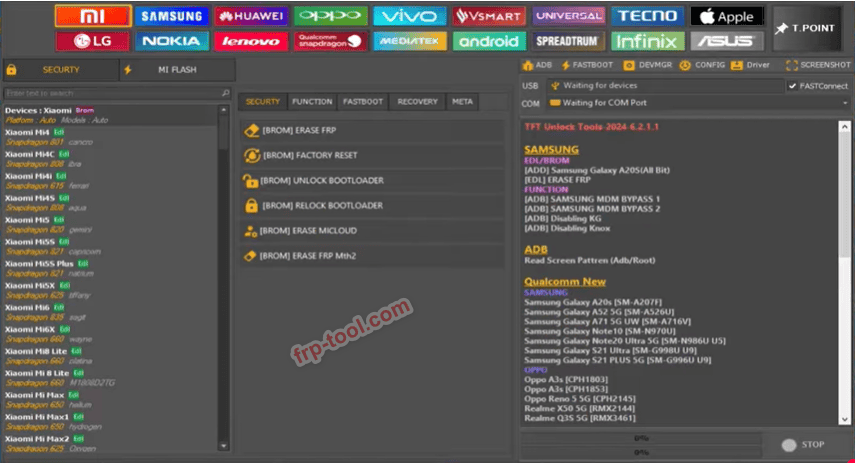Select Xiaomi Mi Max device entry
The image size is (855, 463).
coord(111,400)
